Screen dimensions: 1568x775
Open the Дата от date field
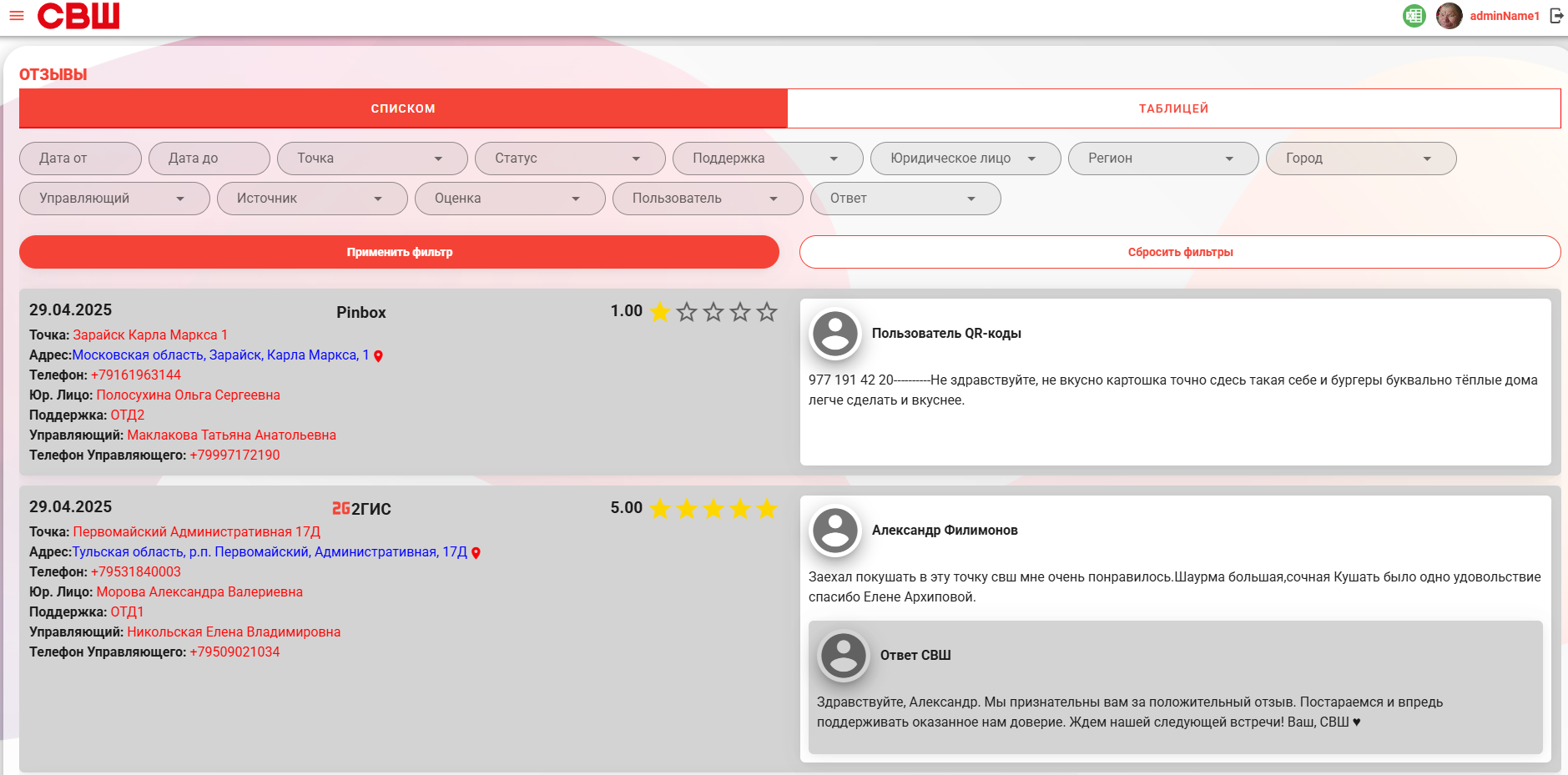coord(80,159)
